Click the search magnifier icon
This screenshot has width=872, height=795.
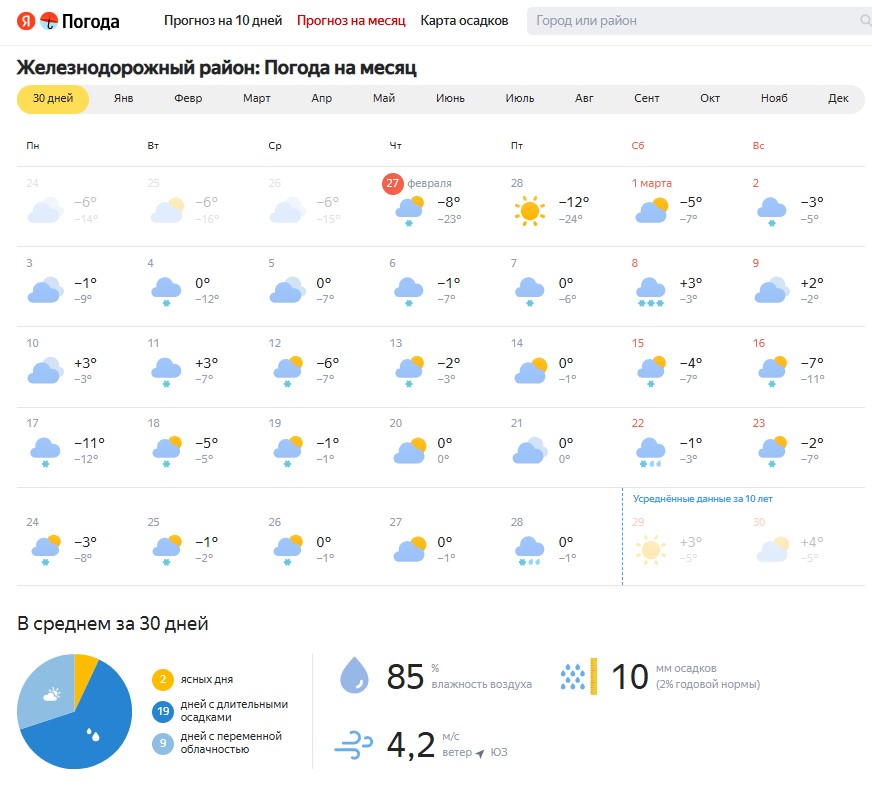[x=865, y=21]
